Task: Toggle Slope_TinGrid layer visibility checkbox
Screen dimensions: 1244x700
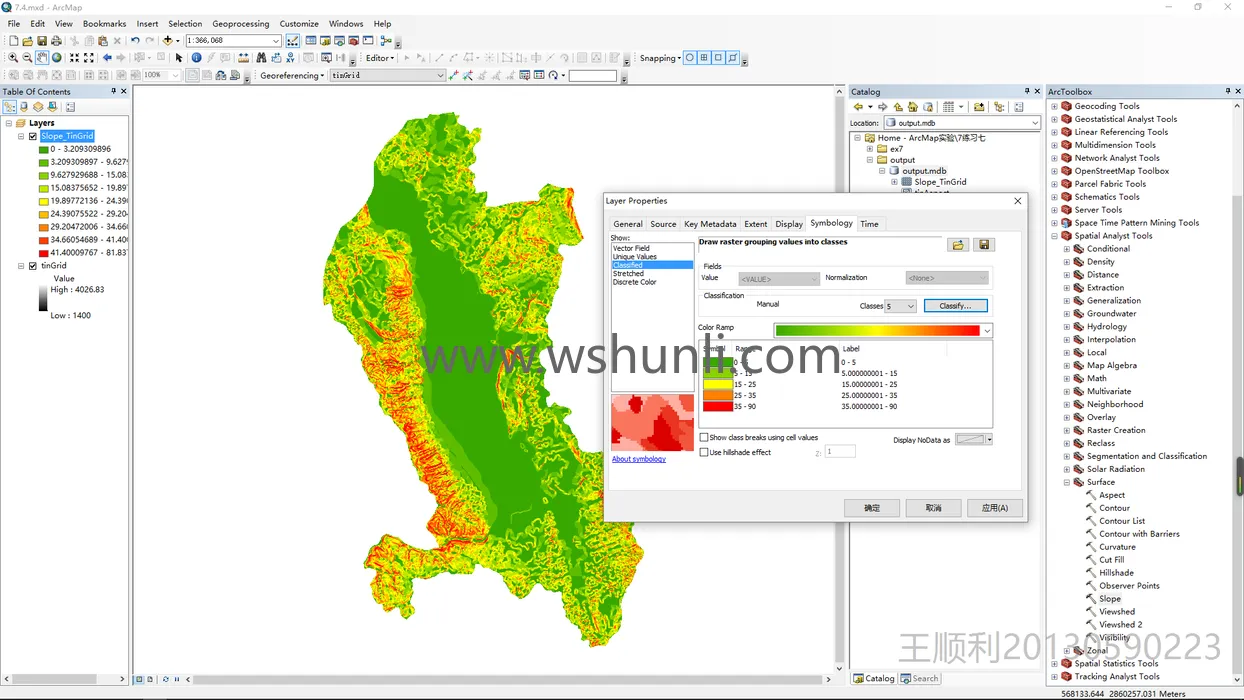Action: (x=33, y=136)
